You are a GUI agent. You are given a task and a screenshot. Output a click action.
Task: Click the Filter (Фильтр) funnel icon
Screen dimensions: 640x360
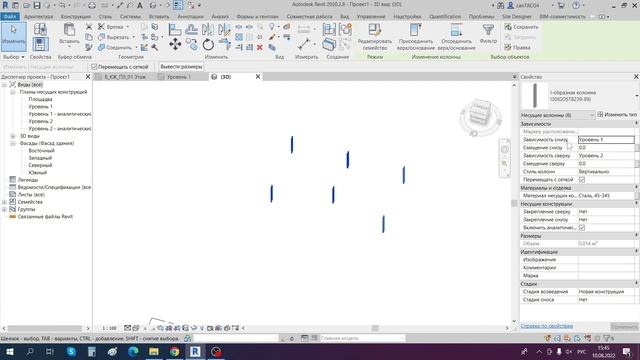tap(488, 30)
